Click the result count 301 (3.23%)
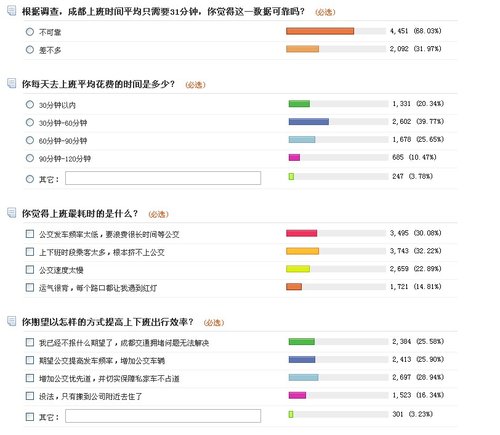Viewport: 500px width, 435px height. (x=413, y=414)
